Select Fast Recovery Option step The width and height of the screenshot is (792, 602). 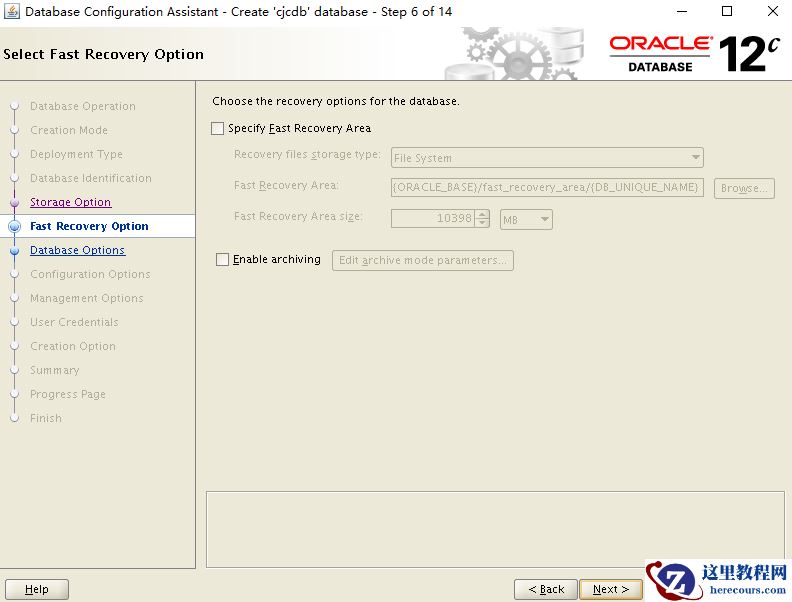point(89,226)
